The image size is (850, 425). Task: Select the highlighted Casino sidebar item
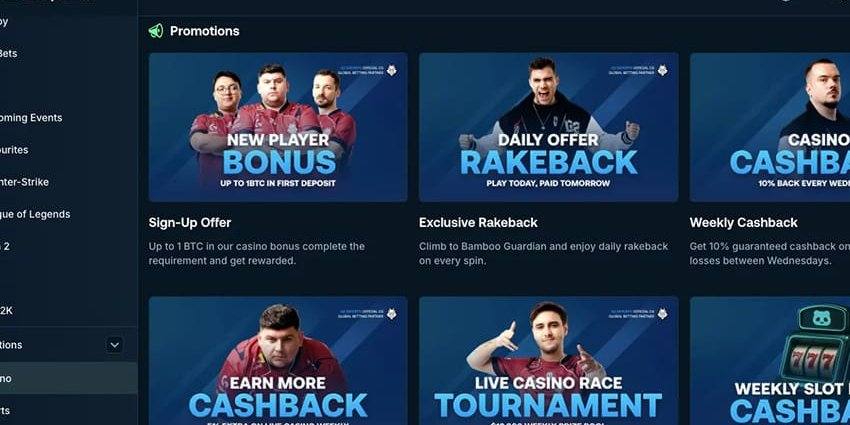pyautogui.click(x=68, y=378)
